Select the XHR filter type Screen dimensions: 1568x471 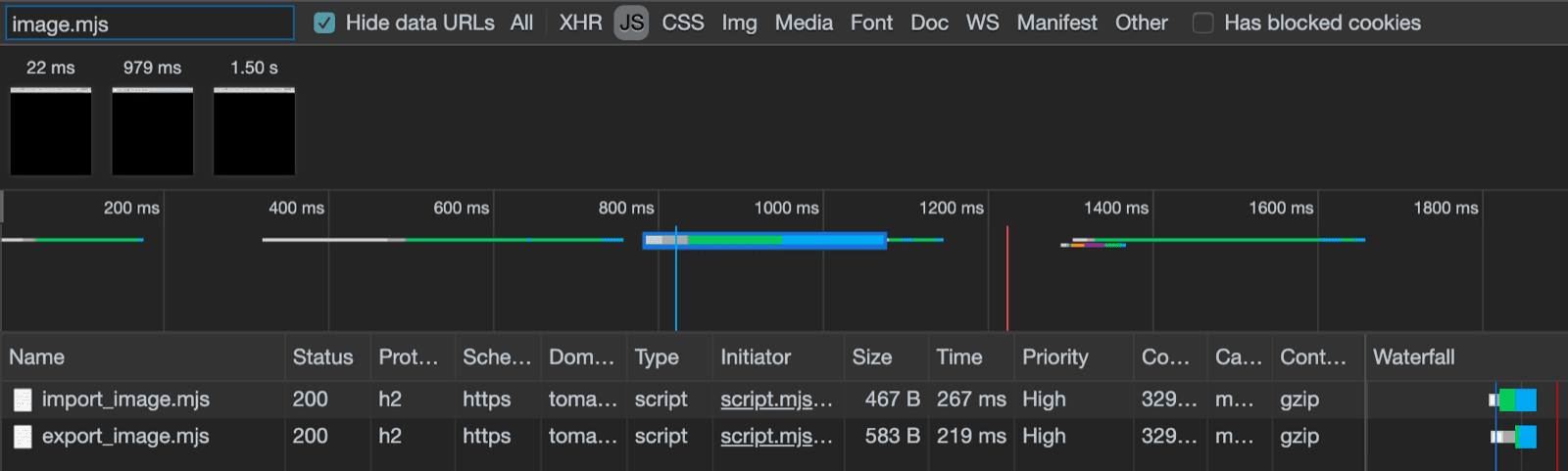click(x=580, y=23)
